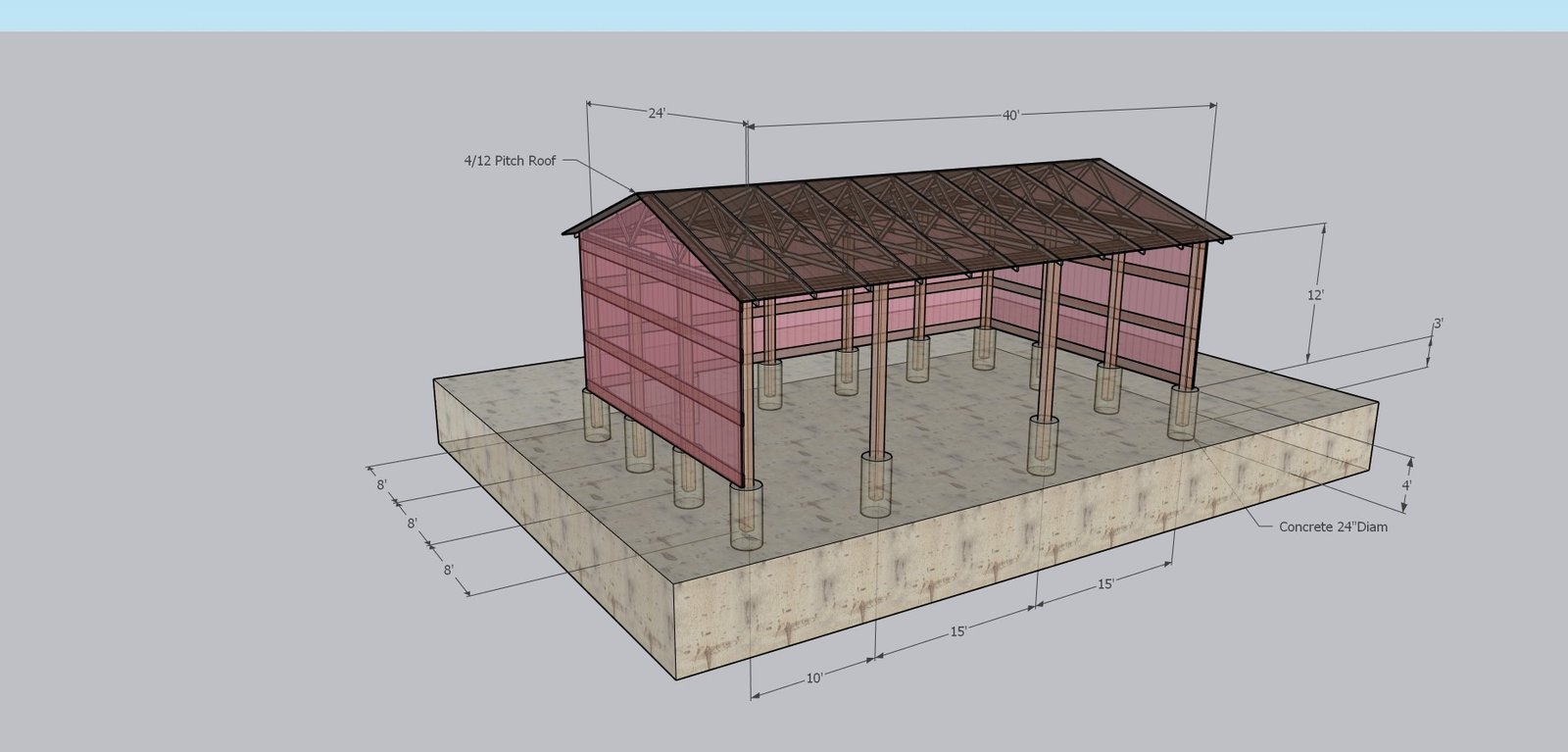Click the light blue sky strip

click(x=784, y=15)
